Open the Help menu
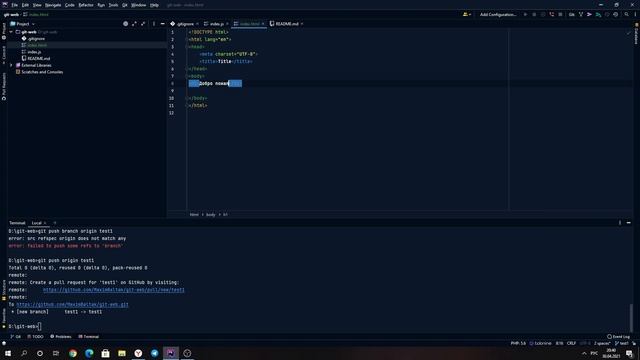 (154, 5)
